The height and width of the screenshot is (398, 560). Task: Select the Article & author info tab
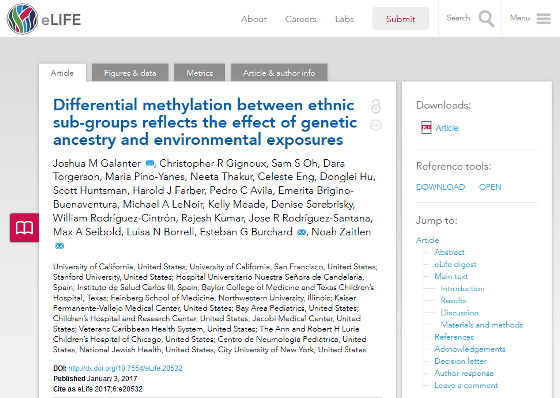pyautogui.click(x=279, y=73)
